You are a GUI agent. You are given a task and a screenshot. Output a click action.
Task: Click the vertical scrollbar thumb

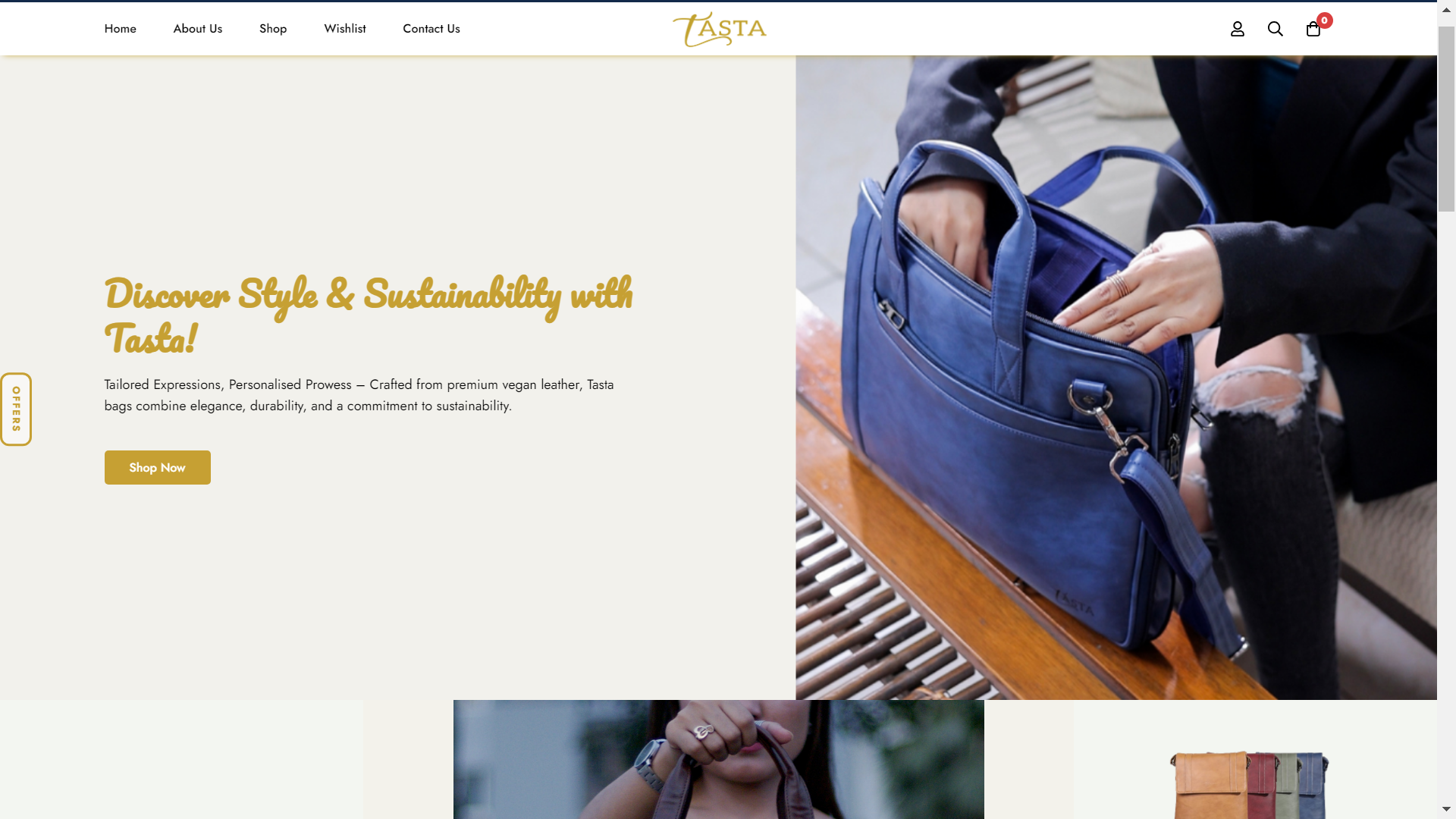point(1446,119)
